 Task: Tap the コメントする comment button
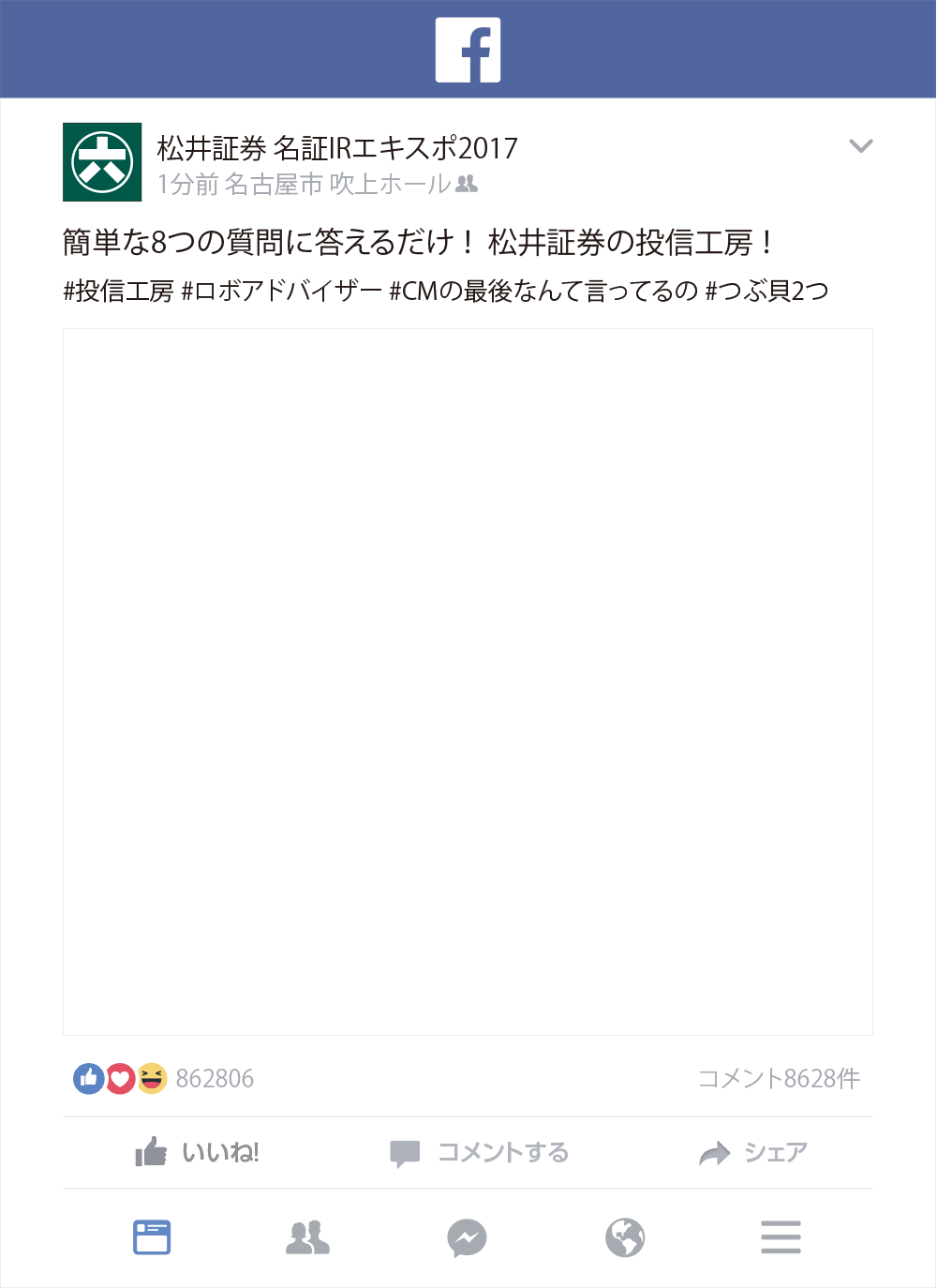point(479,1152)
